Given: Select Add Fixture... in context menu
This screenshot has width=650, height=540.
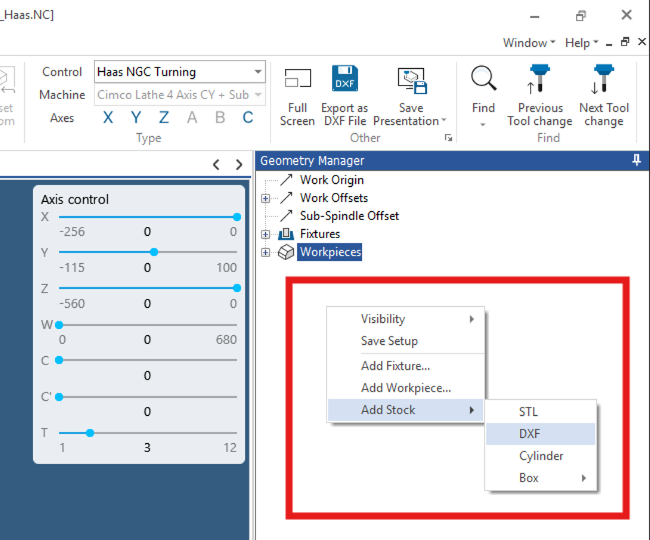Looking at the screenshot, I should [395, 366].
